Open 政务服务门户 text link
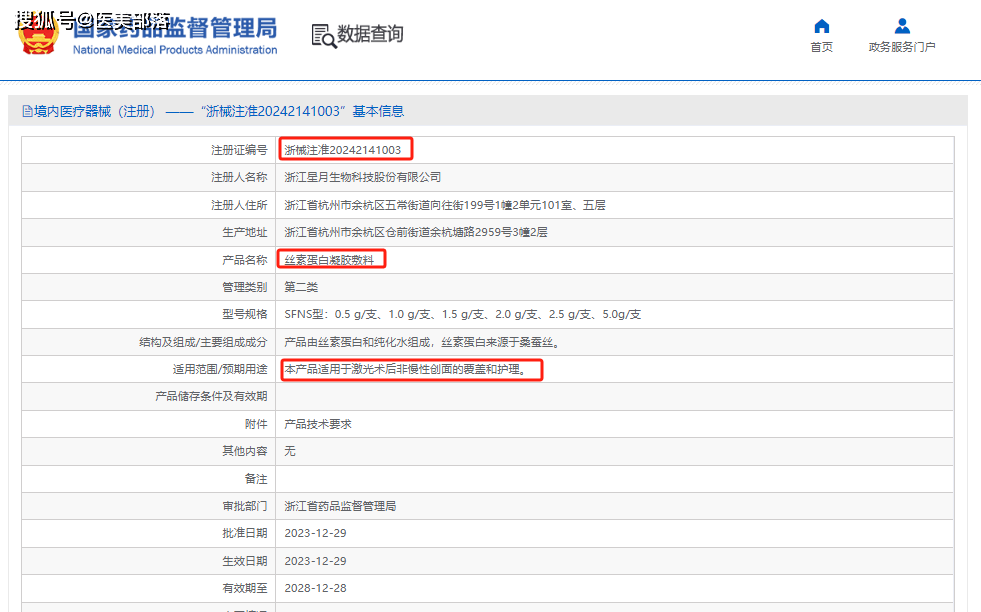The image size is (981, 612). tap(902, 47)
